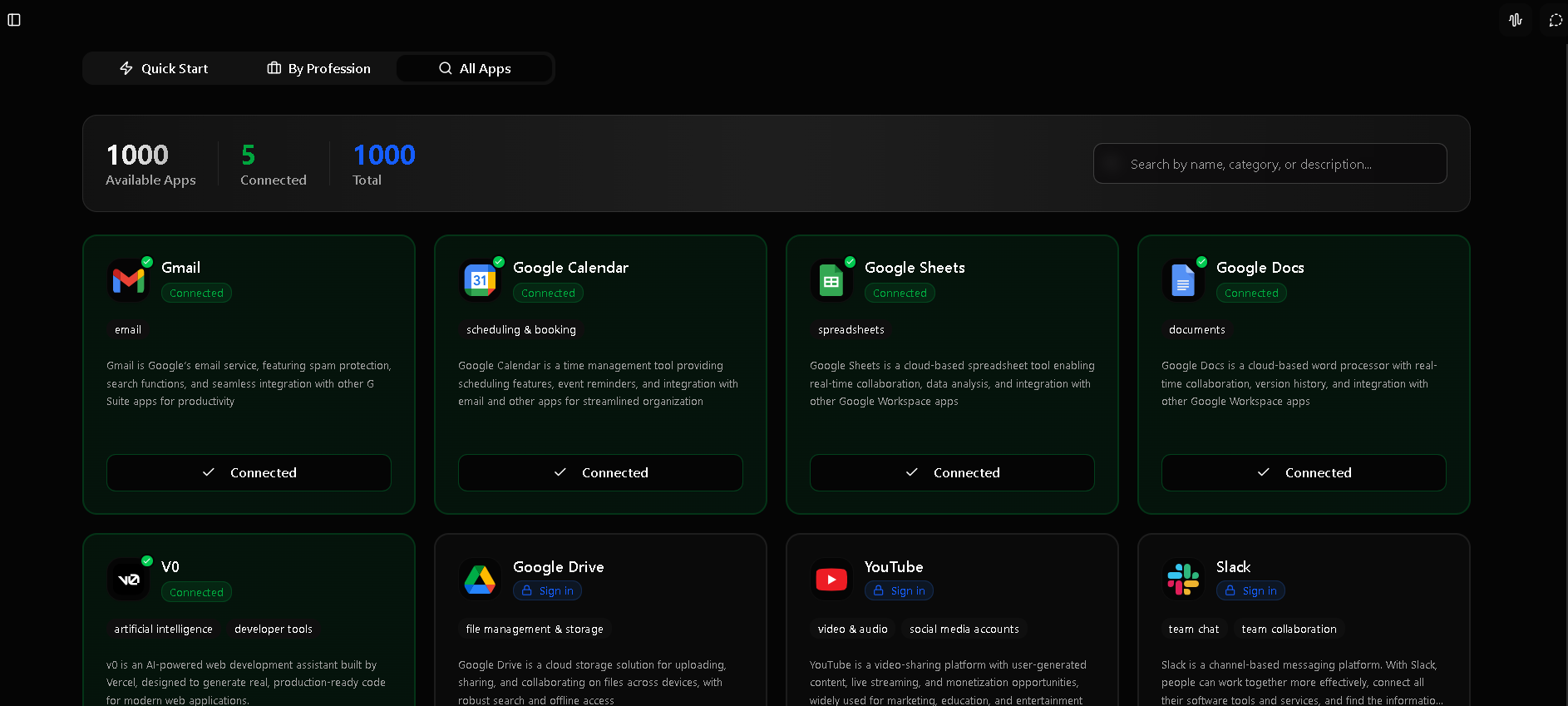The image size is (1568, 706).
Task: Click the YouTube logo
Action: click(831, 580)
